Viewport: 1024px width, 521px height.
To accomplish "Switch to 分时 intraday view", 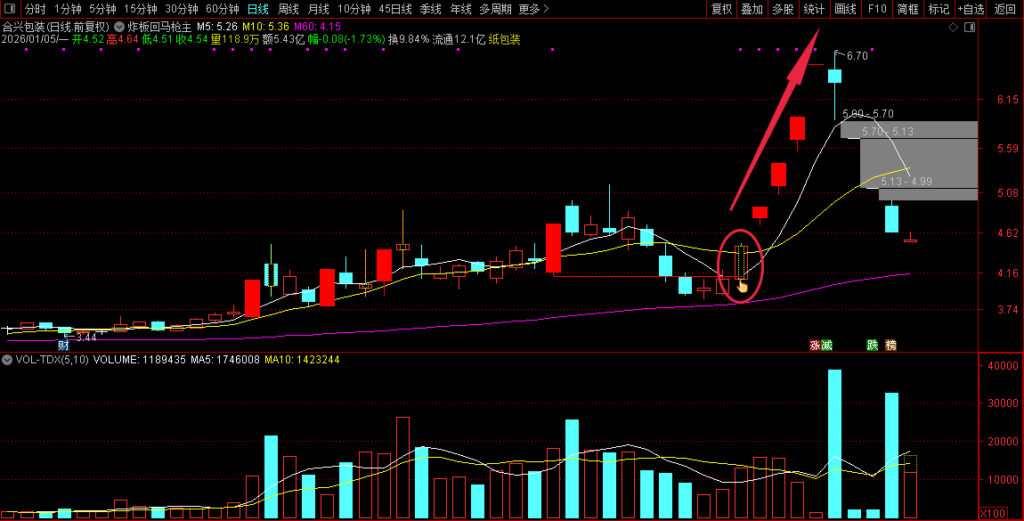I will [35, 9].
